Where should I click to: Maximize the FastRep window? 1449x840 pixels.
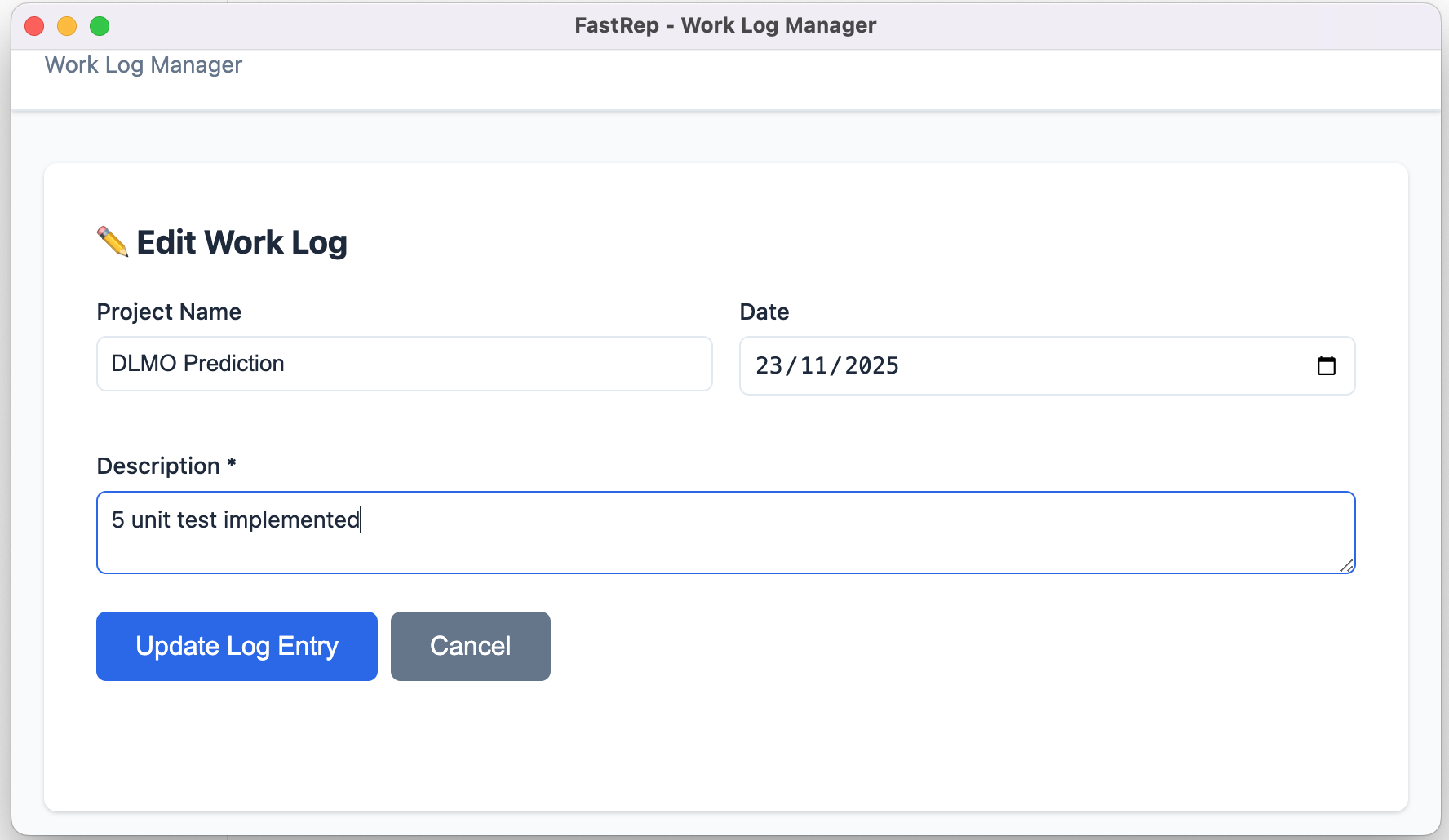pyautogui.click(x=100, y=25)
